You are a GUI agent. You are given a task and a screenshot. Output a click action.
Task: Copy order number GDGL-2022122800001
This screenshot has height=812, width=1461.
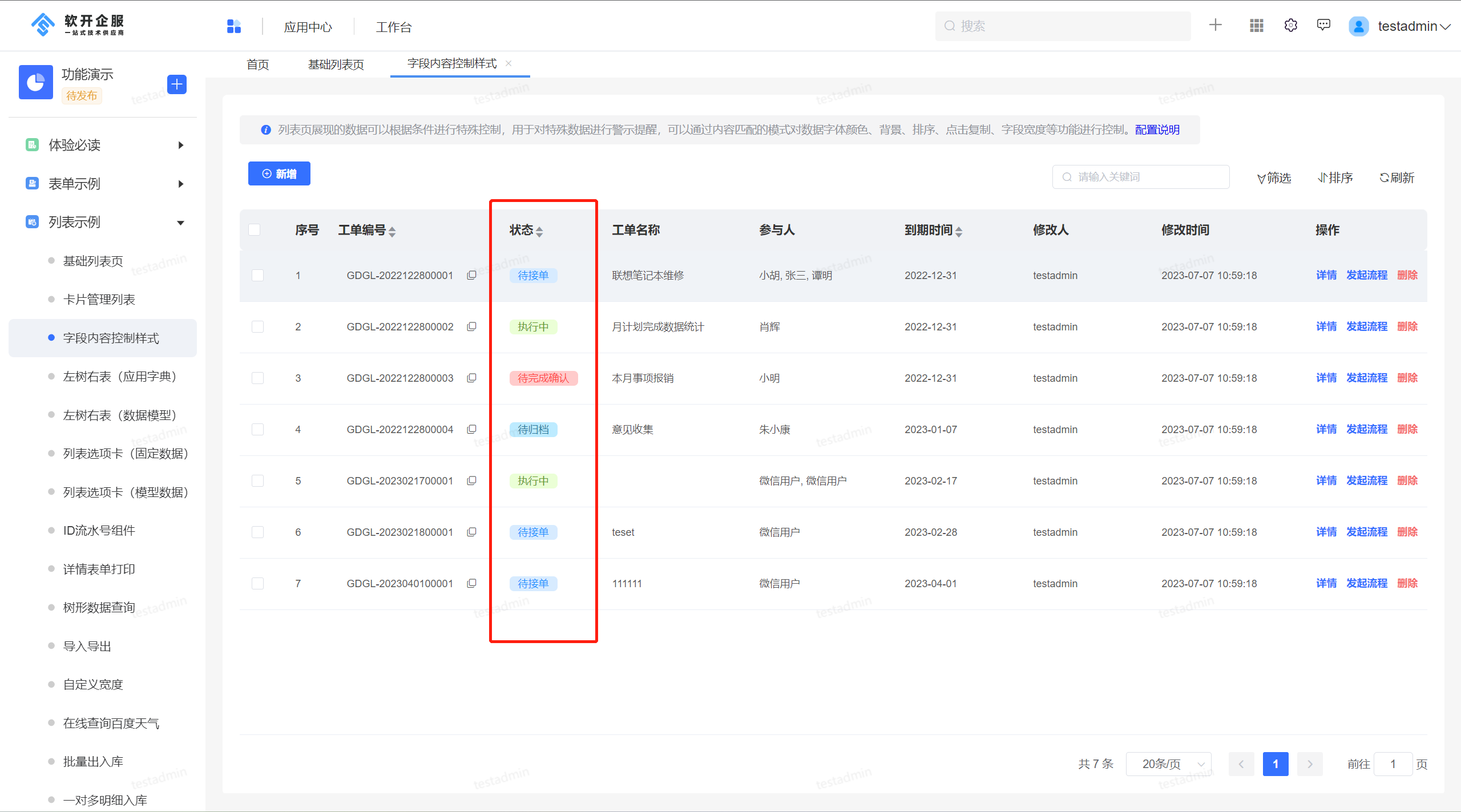[471, 274]
